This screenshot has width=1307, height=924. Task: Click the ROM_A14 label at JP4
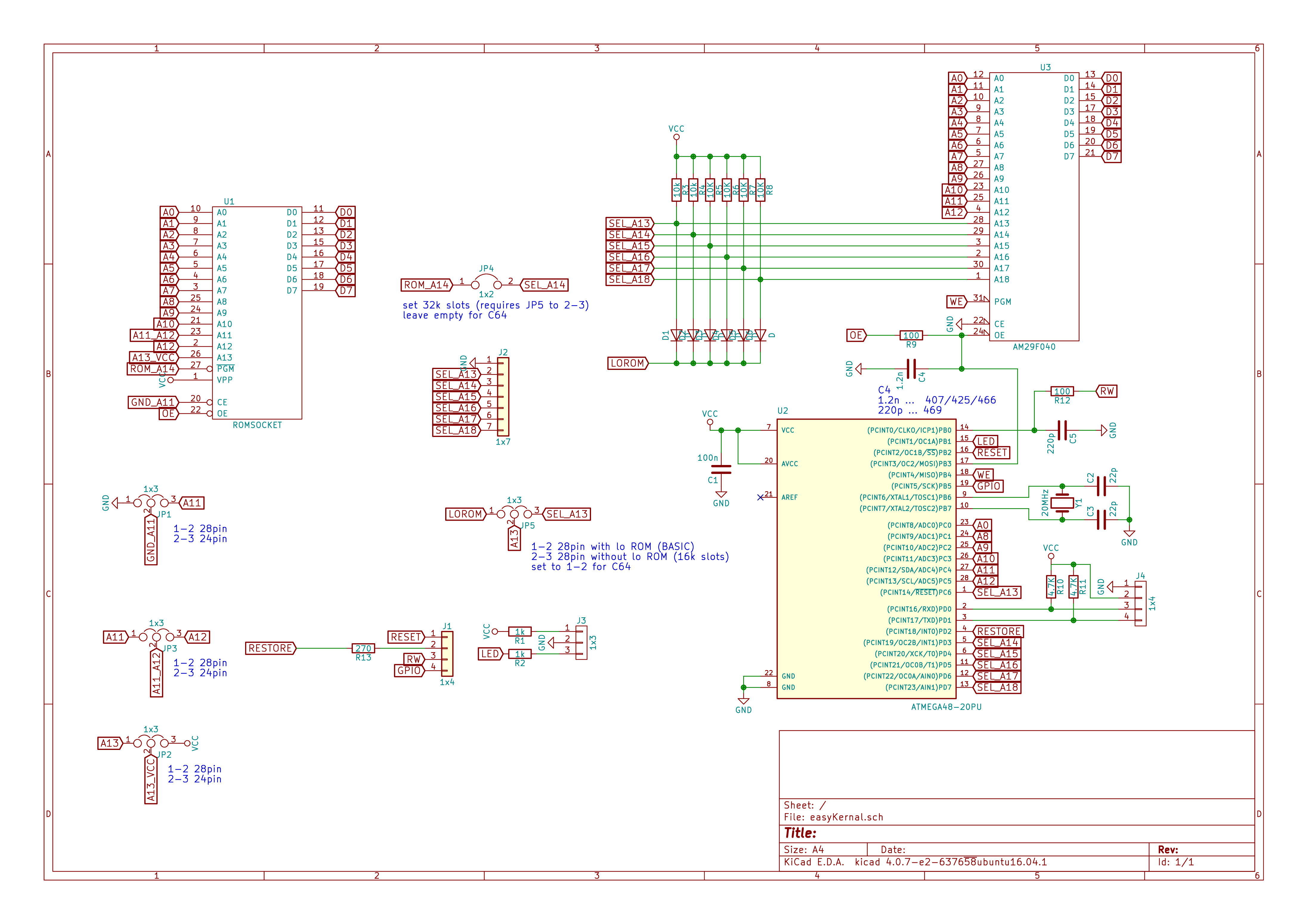click(426, 285)
